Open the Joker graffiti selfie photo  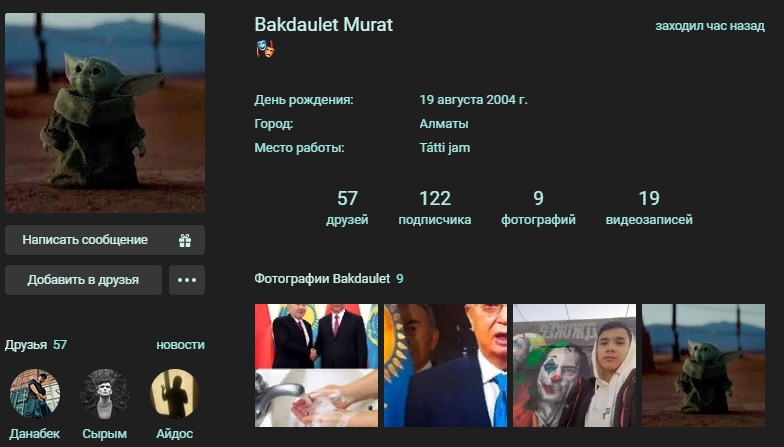574,366
